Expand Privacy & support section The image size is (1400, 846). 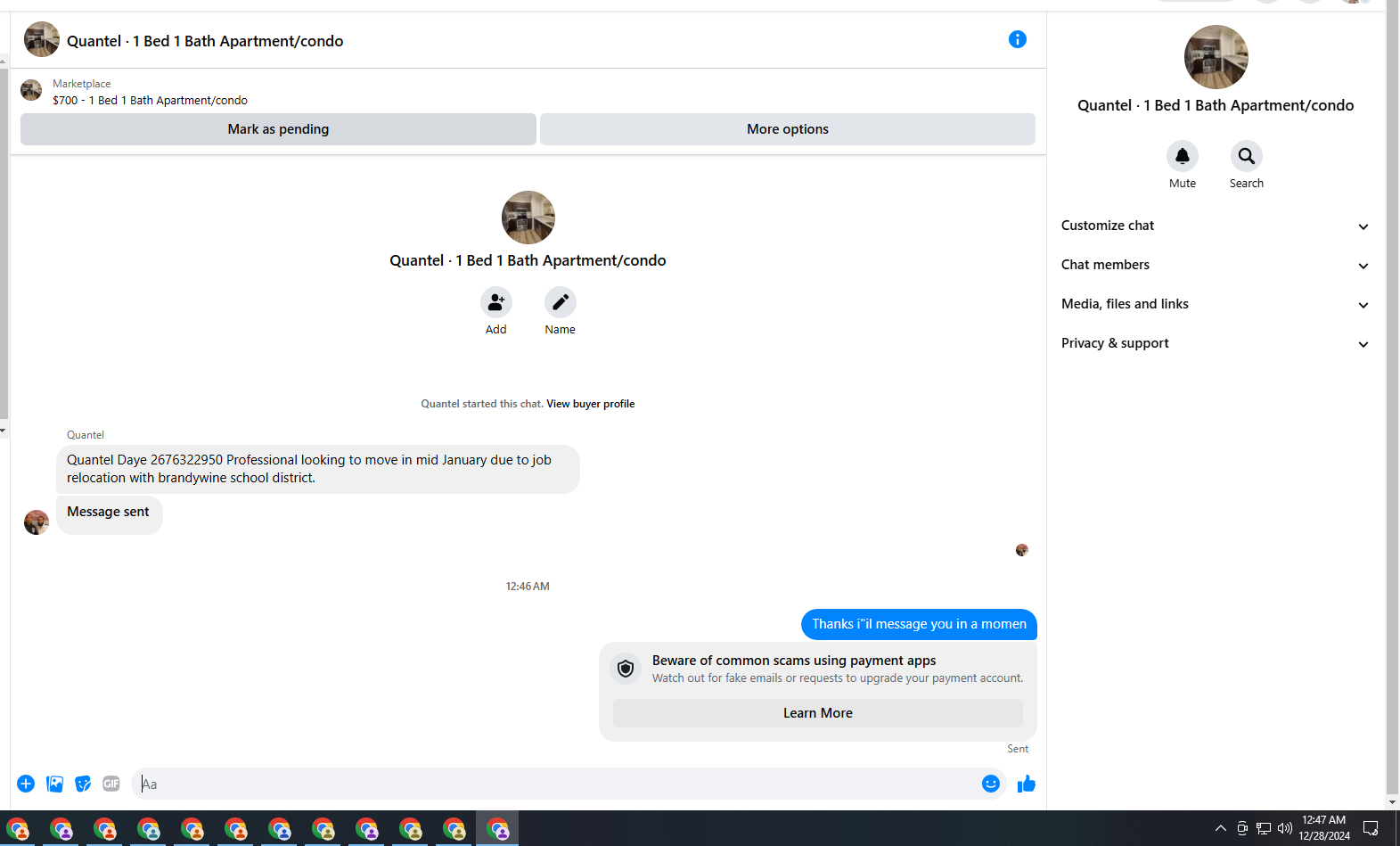click(x=1215, y=343)
